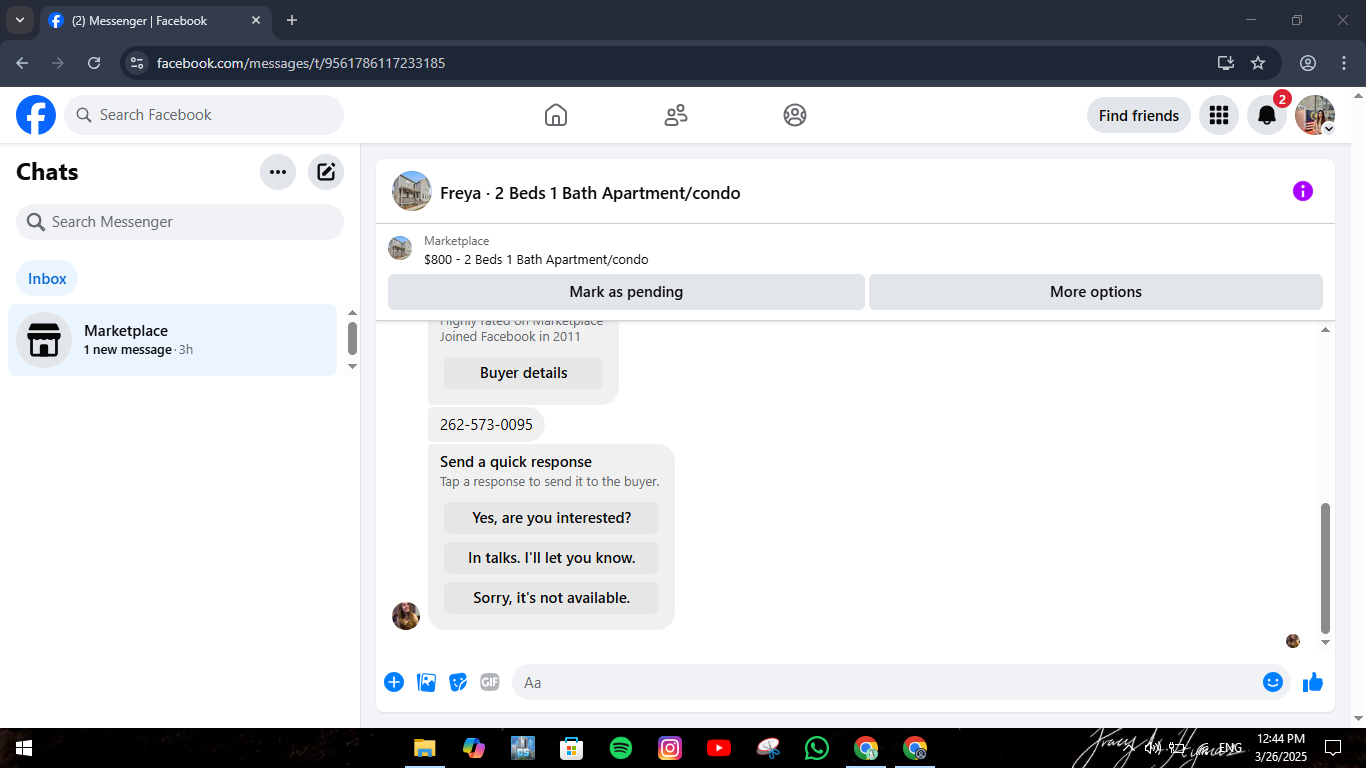This screenshot has width=1366, height=768.
Task: Open the Chats options ellipsis button
Action: [278, 172]
